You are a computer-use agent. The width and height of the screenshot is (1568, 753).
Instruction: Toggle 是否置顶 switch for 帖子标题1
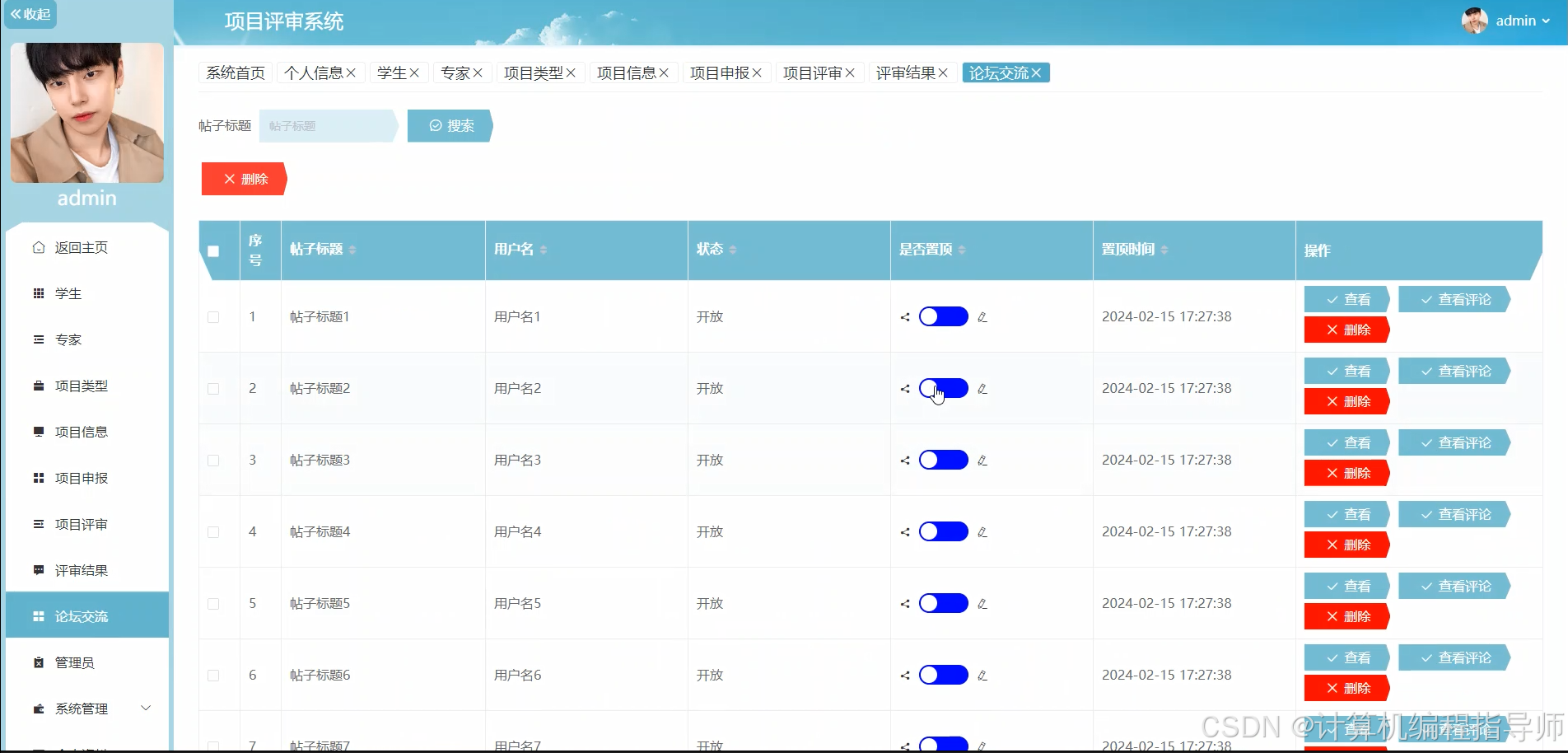[944, 316]
